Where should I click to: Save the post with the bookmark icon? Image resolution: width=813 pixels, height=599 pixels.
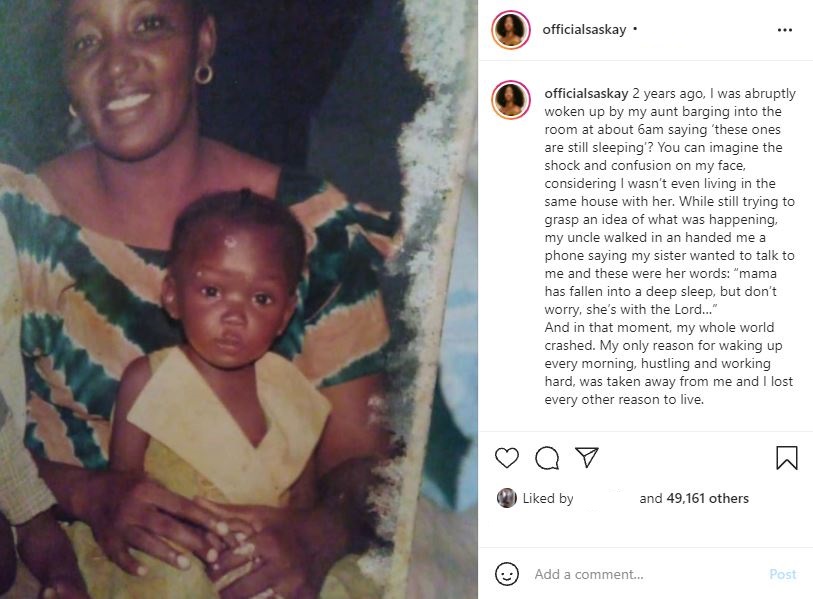(787, 458)
